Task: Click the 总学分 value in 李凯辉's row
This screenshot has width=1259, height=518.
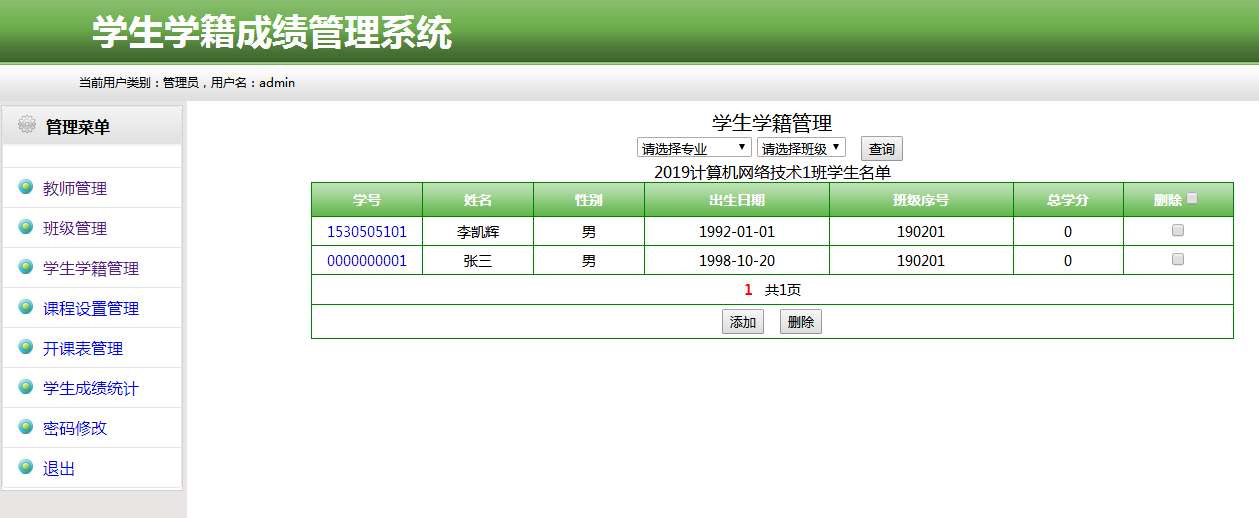Action: pyautogui.click(x=1068, y=232)
